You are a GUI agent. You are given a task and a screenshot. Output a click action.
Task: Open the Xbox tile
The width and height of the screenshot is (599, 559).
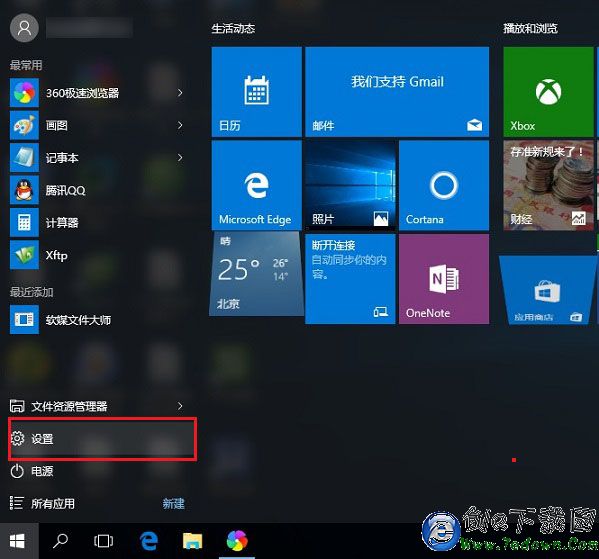click(x=548, y=92)
